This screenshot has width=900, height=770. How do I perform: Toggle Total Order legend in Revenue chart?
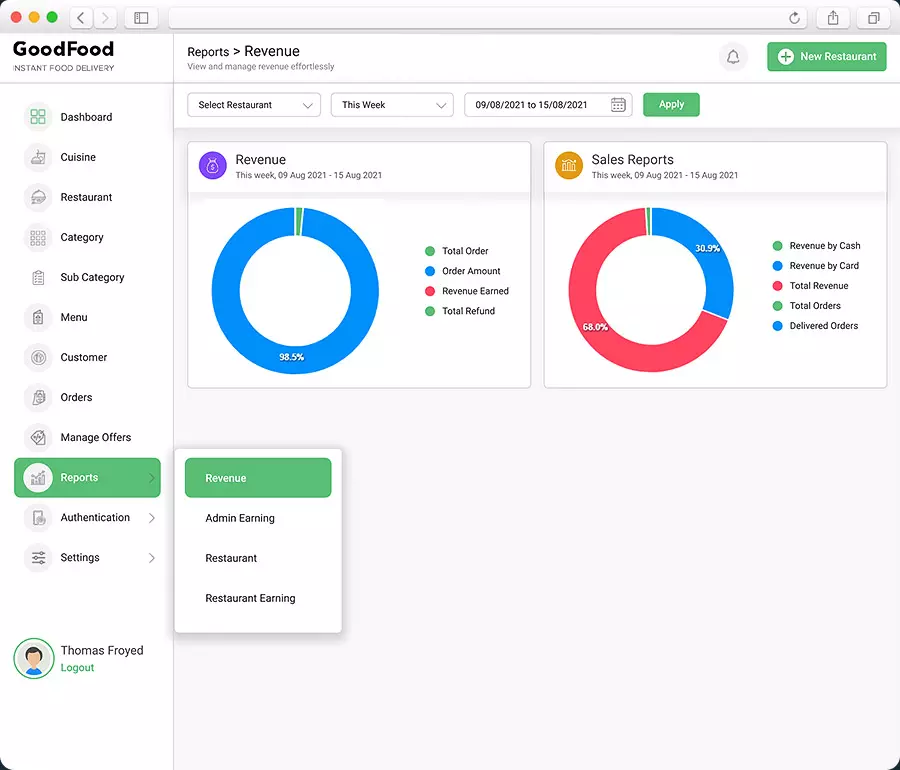(465, 251)
